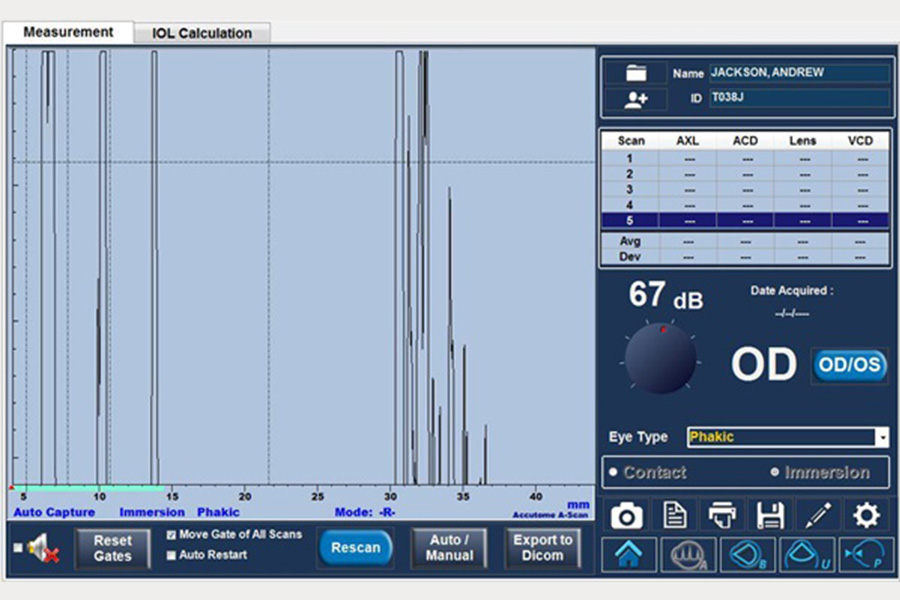Open the Measurement tab
This screenshot has height=600, width=900.
68,32
